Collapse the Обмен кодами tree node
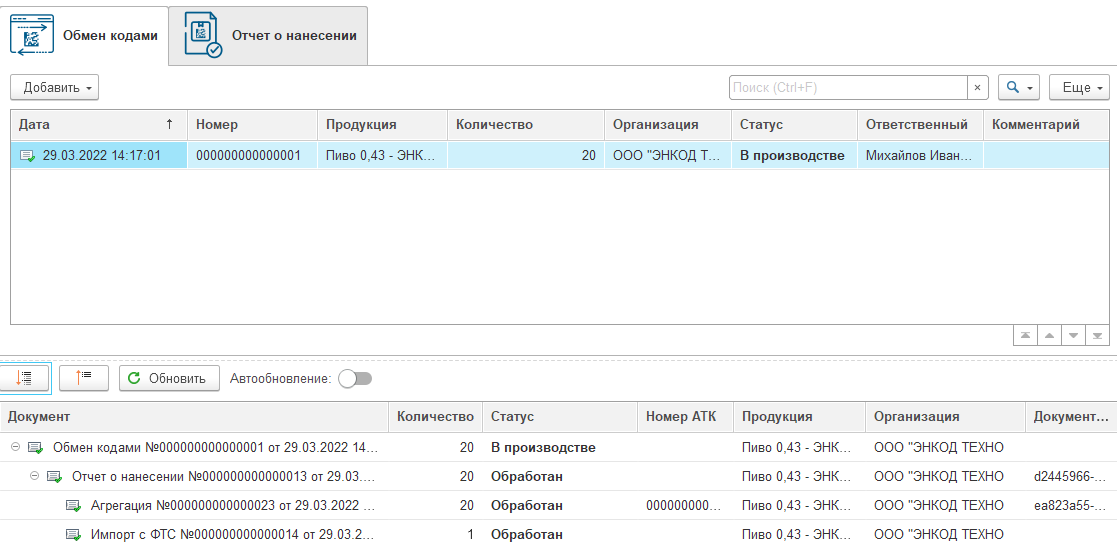This screenshot has height=547, width=1117. point(15,447)
